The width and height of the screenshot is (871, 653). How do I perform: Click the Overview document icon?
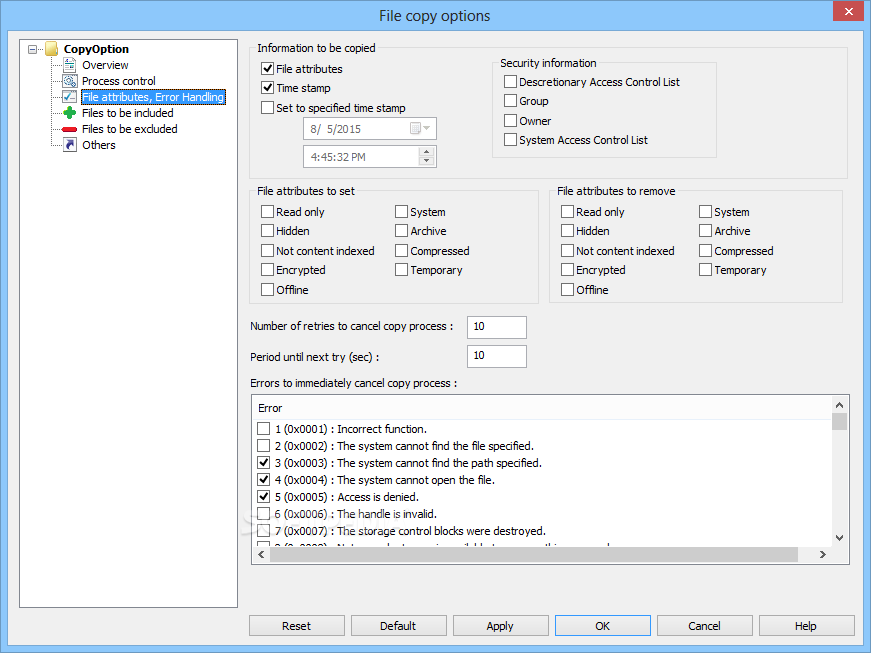coord(69,65)
